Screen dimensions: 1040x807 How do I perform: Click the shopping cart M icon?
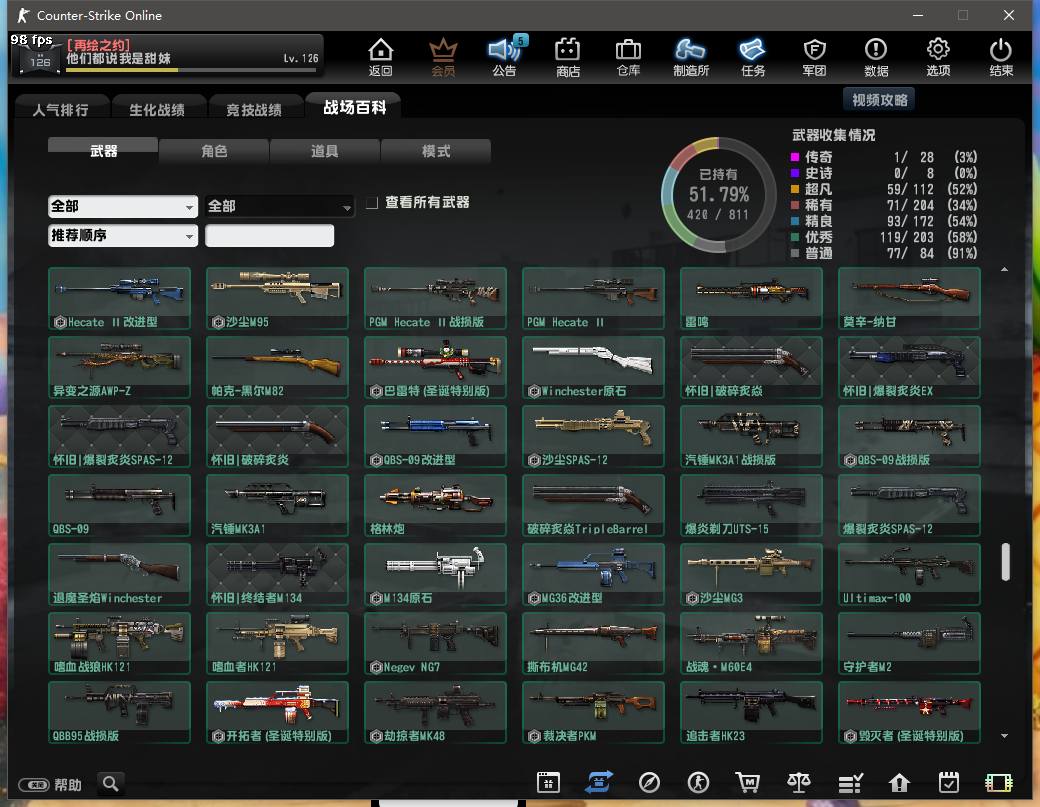point(748,783)
